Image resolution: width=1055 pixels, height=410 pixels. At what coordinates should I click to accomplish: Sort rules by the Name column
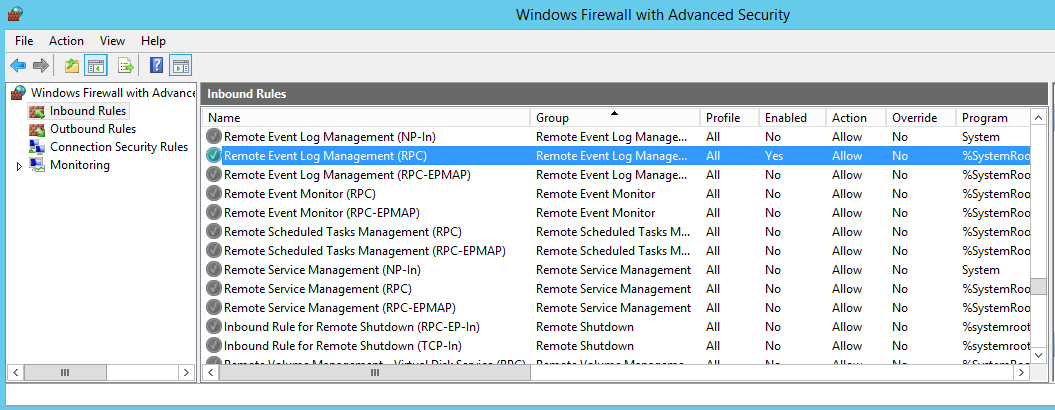[x=366, y=118]
